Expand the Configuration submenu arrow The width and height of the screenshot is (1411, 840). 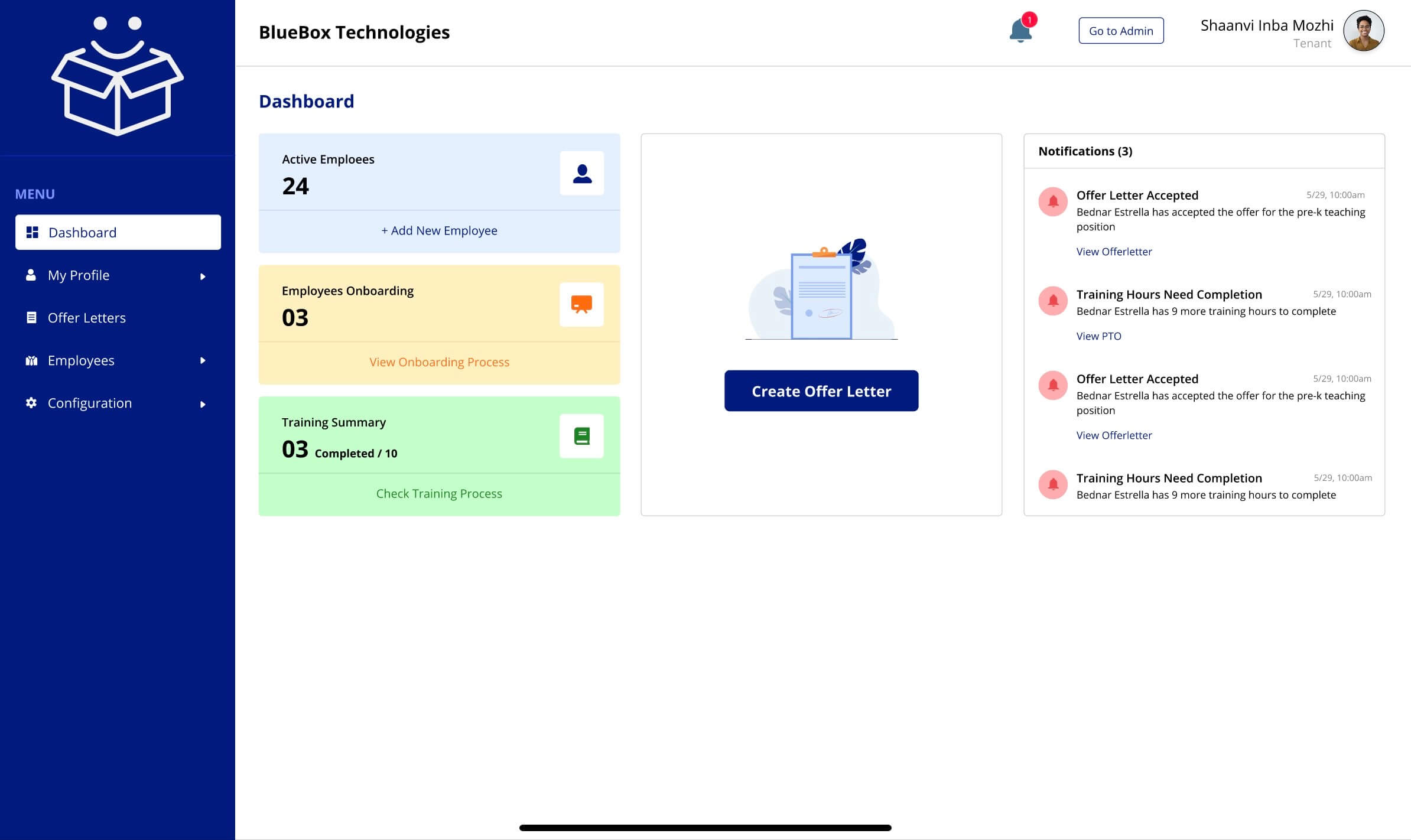point(203,404)
